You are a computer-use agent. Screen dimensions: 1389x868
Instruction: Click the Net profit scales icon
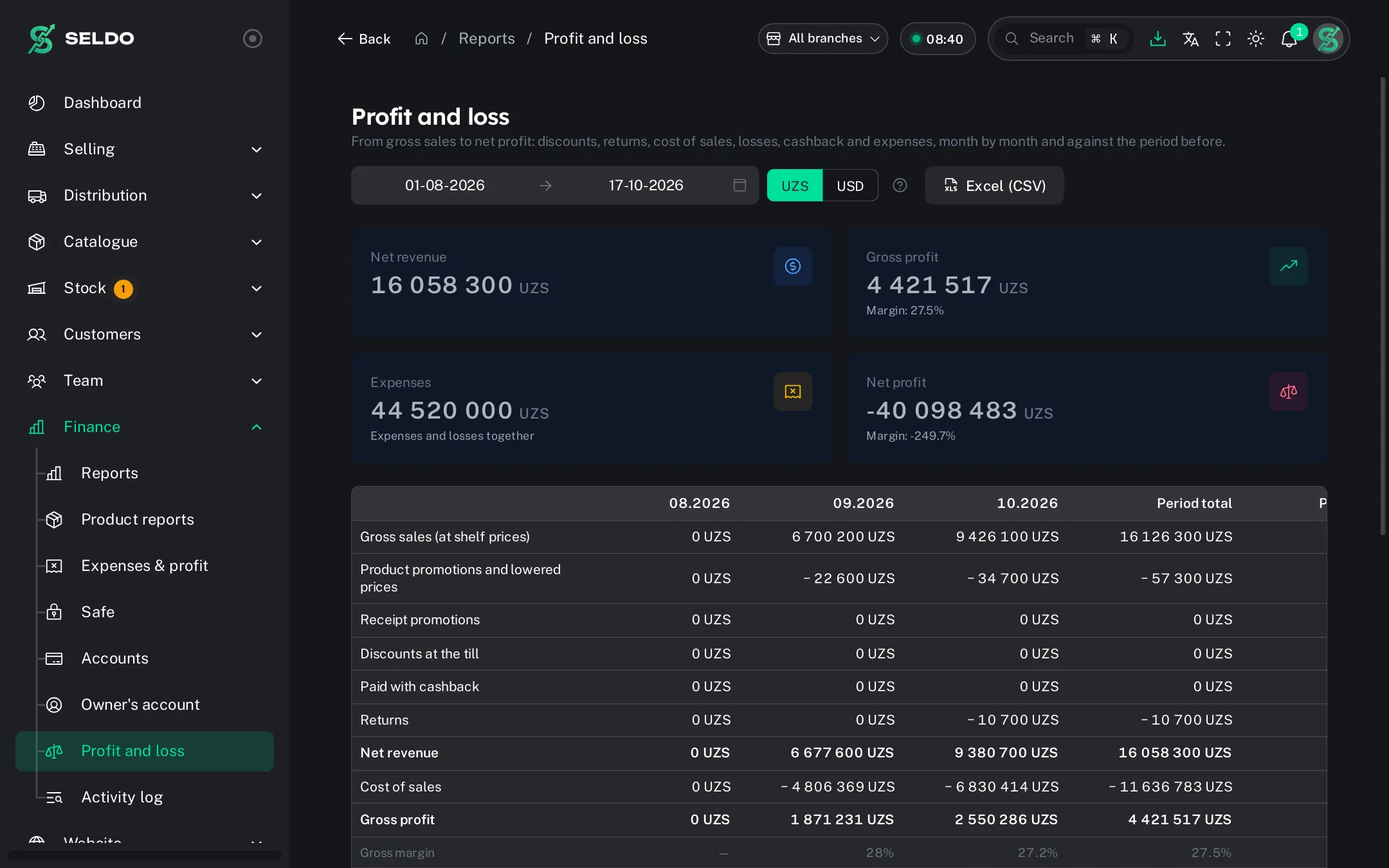point(1289,392)
